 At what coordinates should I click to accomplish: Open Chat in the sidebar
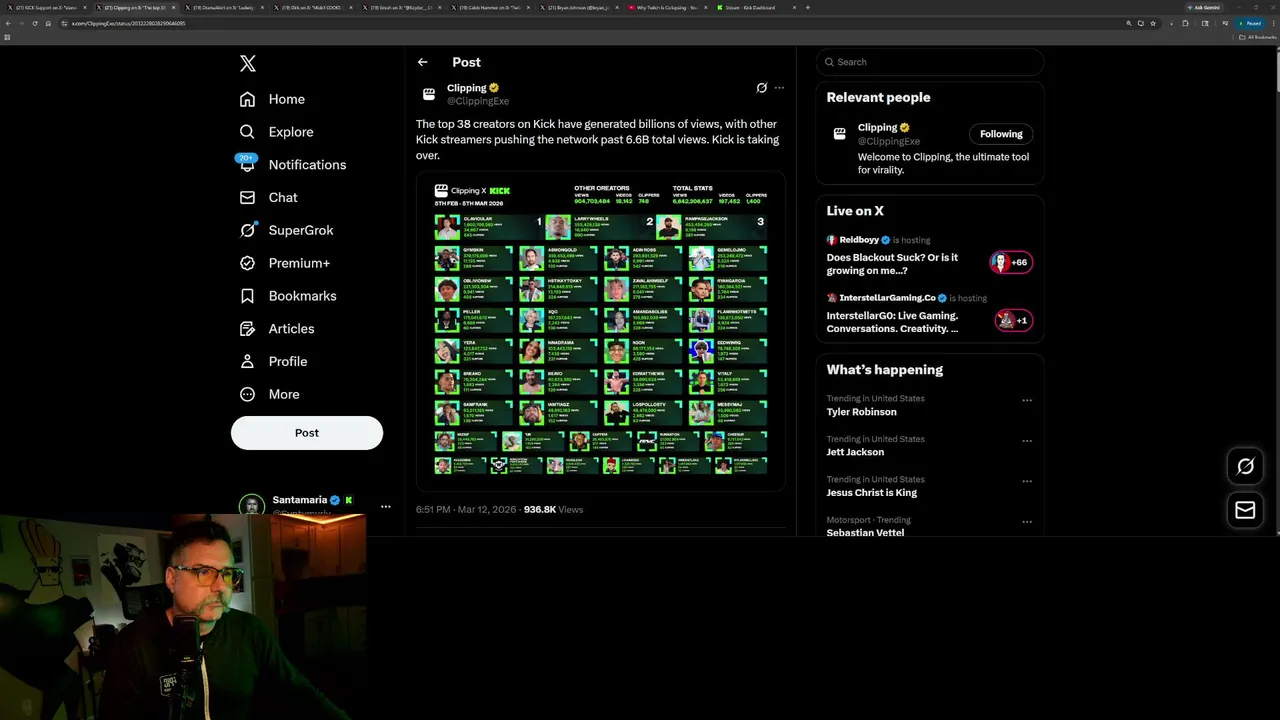pyautogui.click(x=268, y=197)
